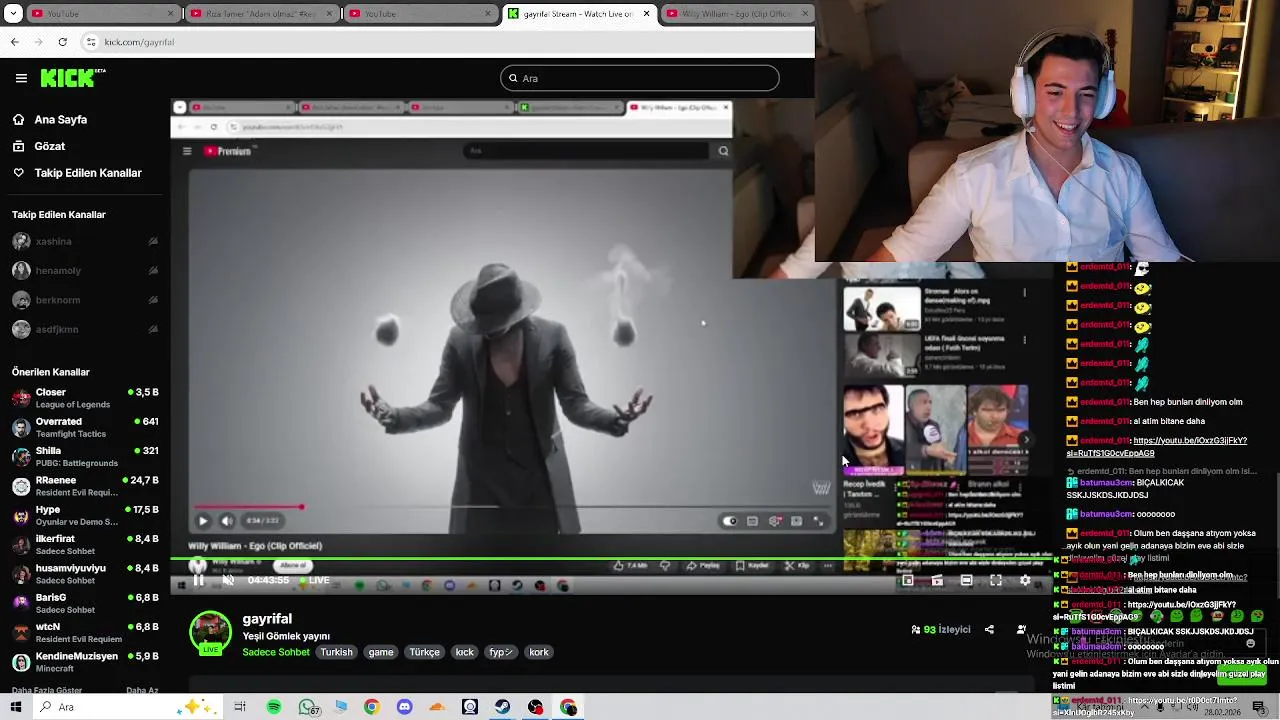
Task: Go back in the browser
Action: (x=14, y=42)
